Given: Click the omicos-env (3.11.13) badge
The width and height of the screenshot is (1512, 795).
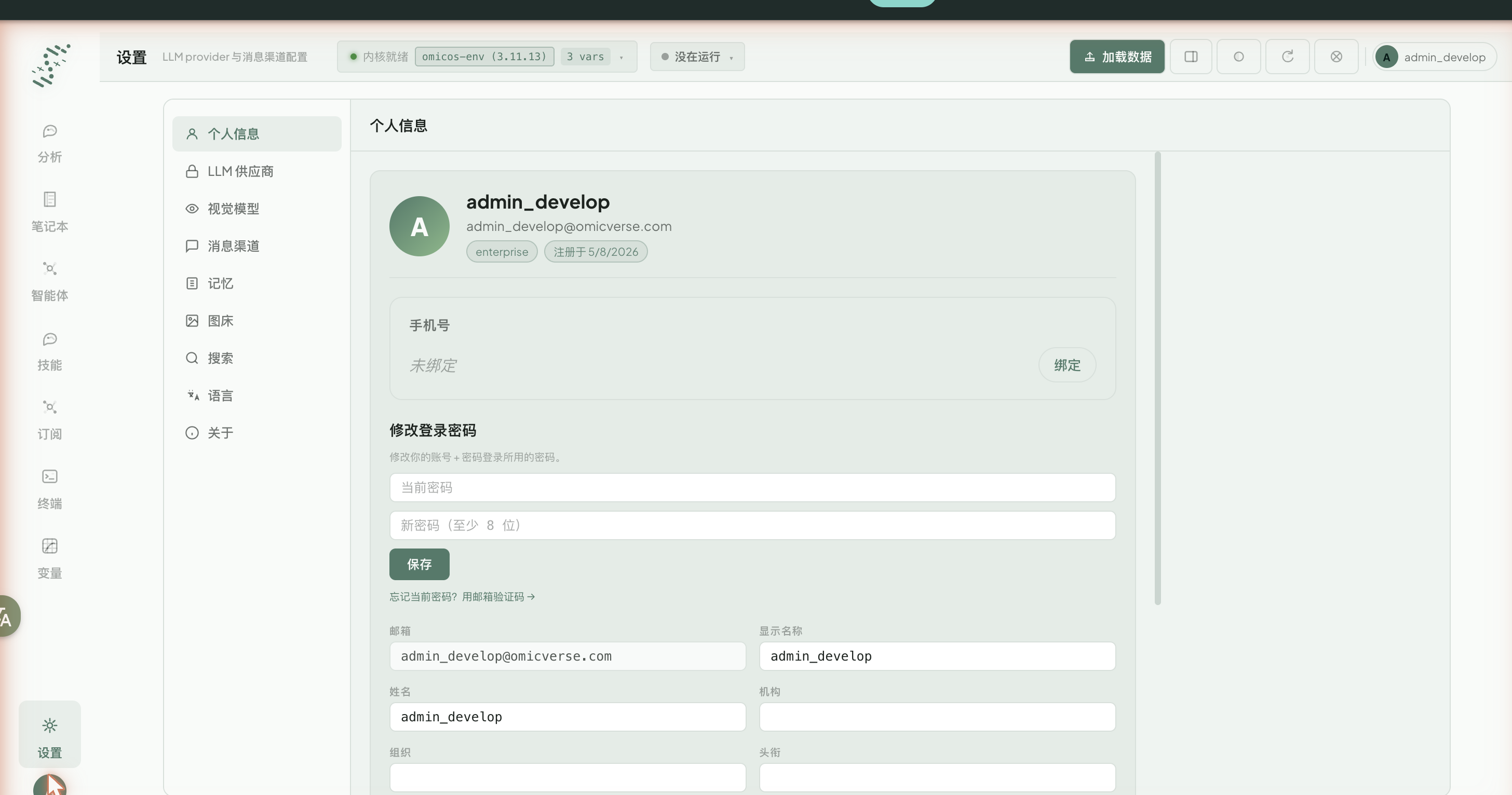Looking at the screenshot, I should (484, 57).
